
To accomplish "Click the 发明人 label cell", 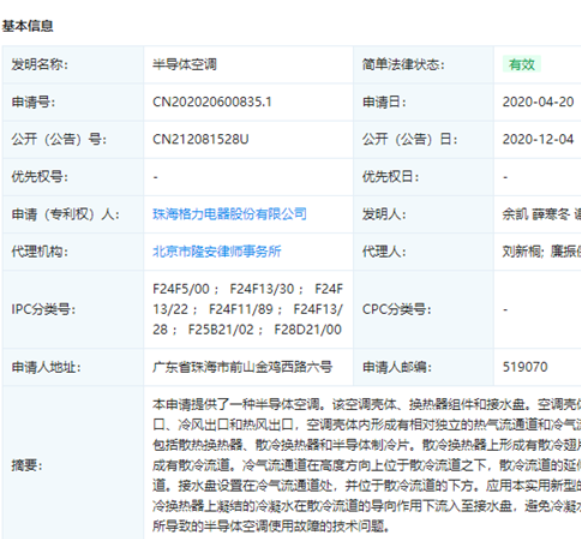I will pyautogui.click(x=423, y=214).
